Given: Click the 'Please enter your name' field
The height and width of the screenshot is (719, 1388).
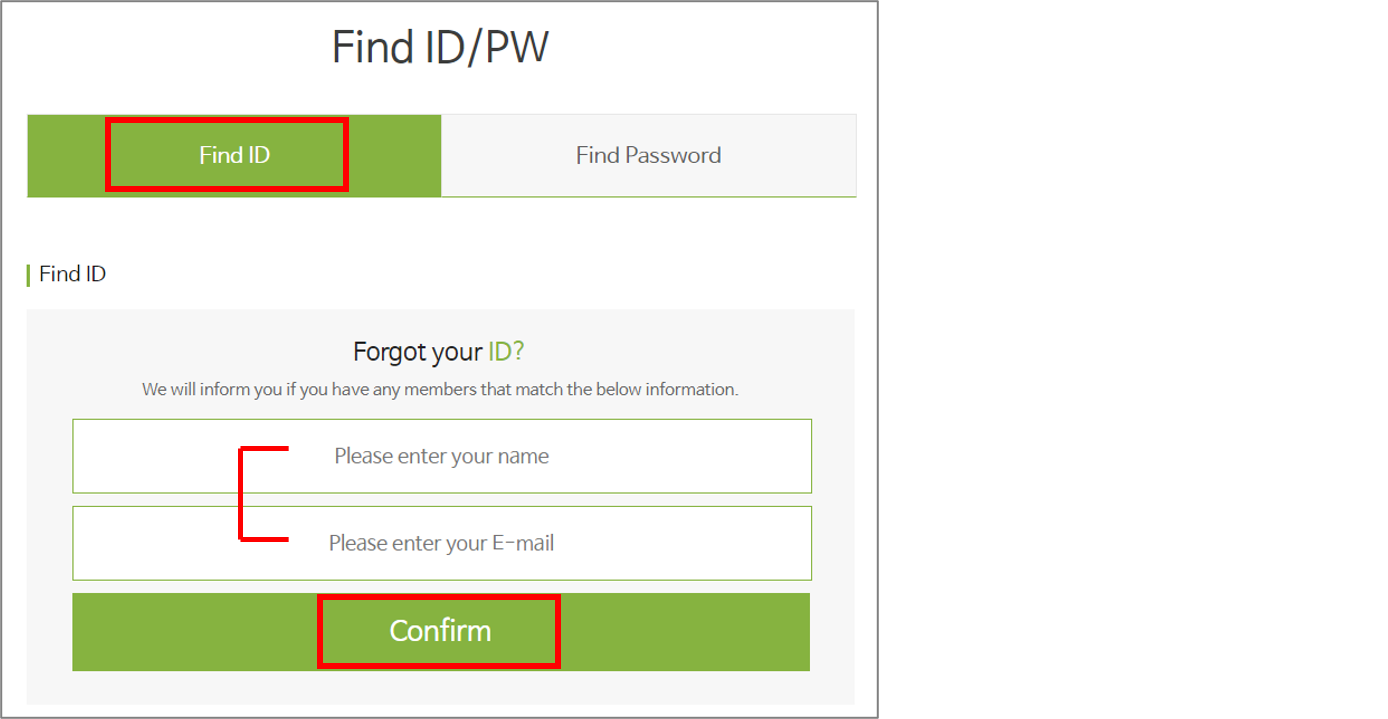Looking at the screenshot, I should (441, 456).
